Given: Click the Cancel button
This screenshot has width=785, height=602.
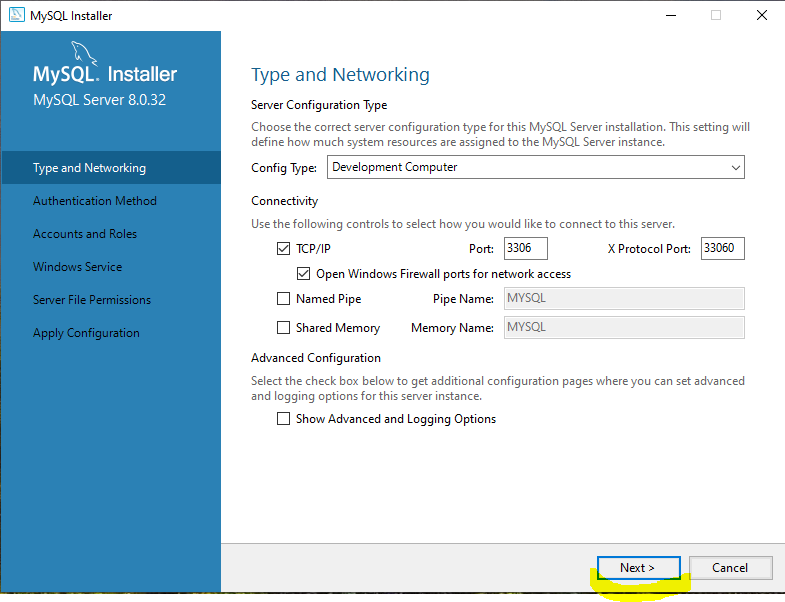Looking at the screenshot, I should pyautogui.click(x=730, y=567).
